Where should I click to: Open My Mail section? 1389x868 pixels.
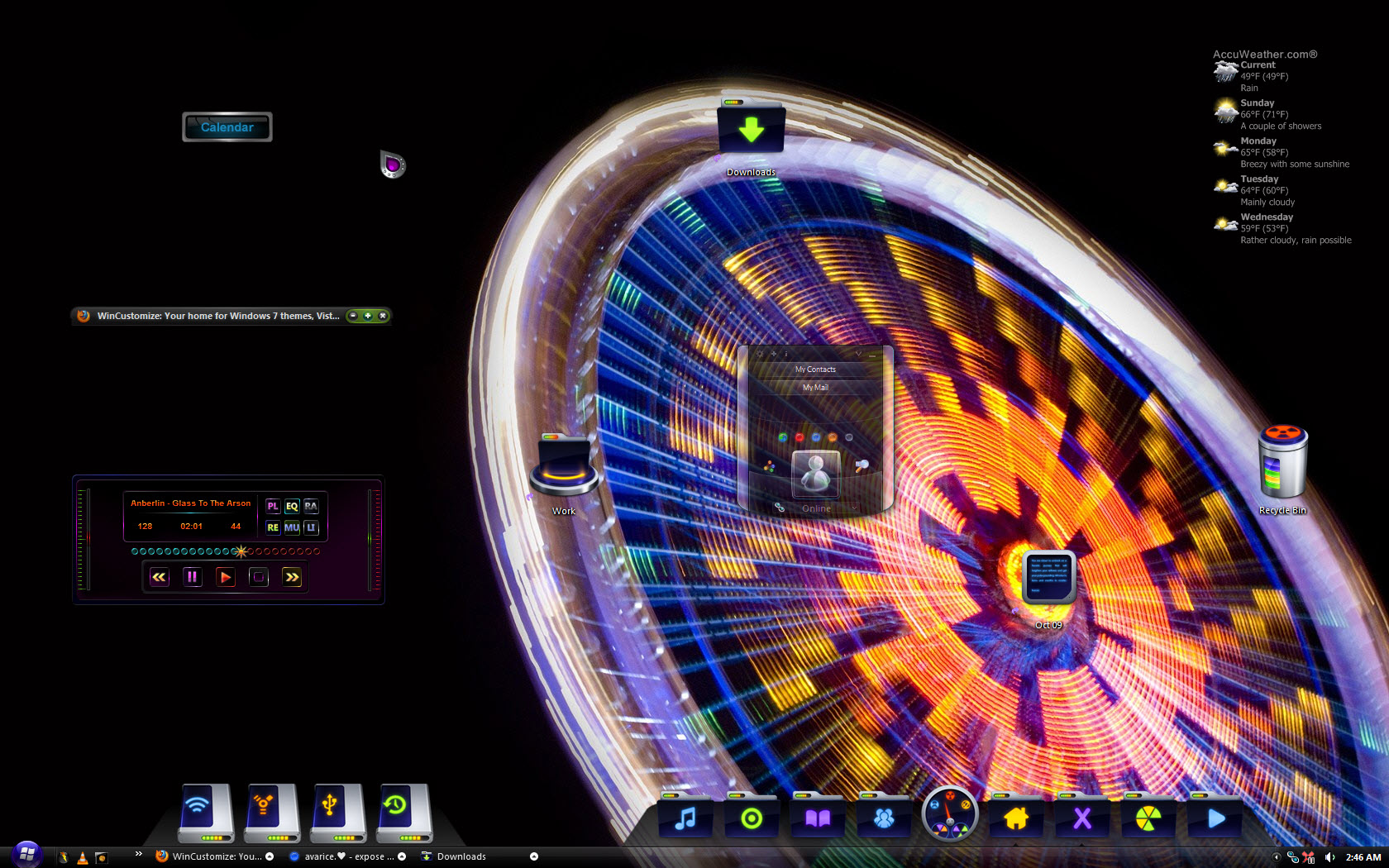tap(815, 388)
